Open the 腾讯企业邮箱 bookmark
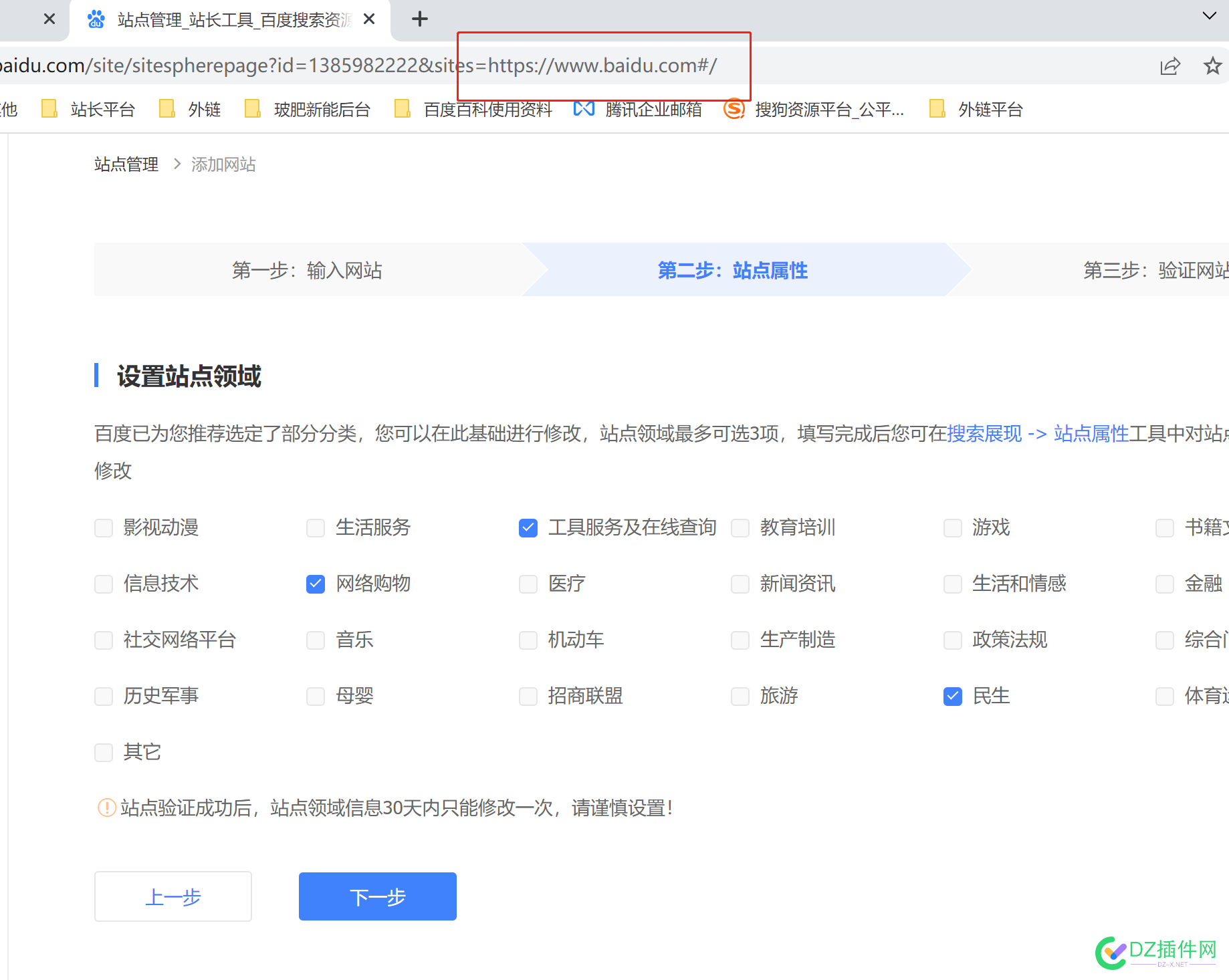The image size is (1229, 980). point(638,109)
